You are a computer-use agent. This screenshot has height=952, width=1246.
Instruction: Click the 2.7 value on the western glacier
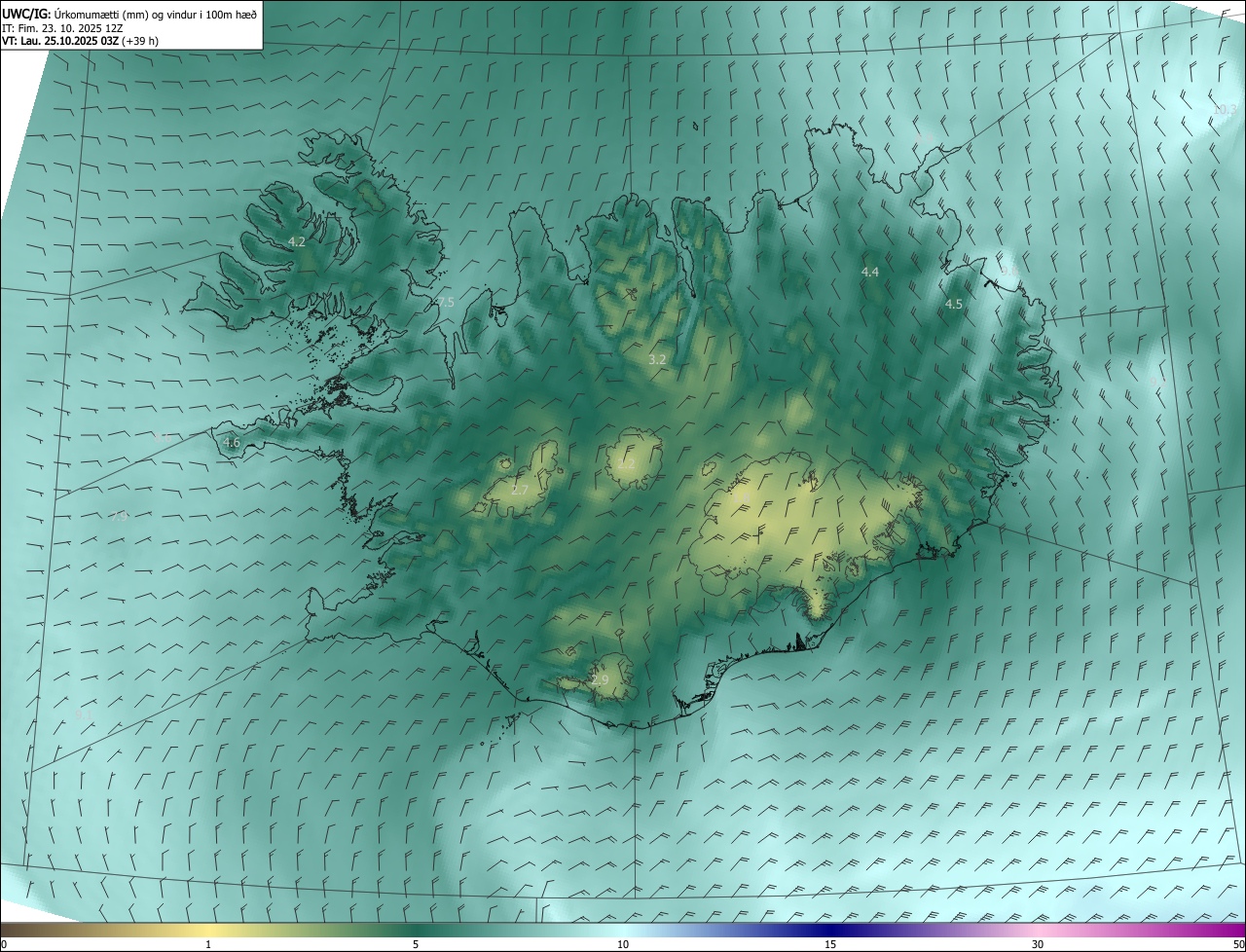coord(520,491)
